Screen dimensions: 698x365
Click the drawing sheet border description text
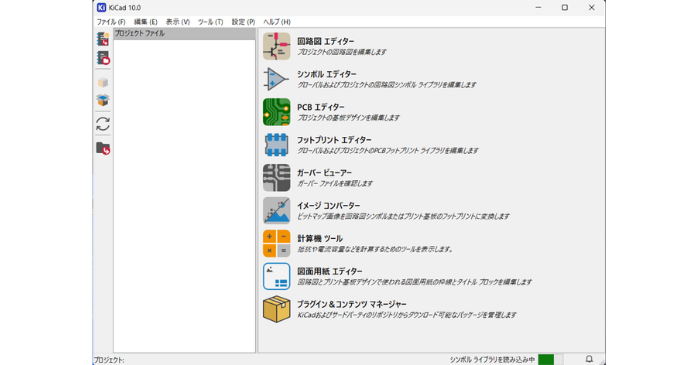[414, 282]
